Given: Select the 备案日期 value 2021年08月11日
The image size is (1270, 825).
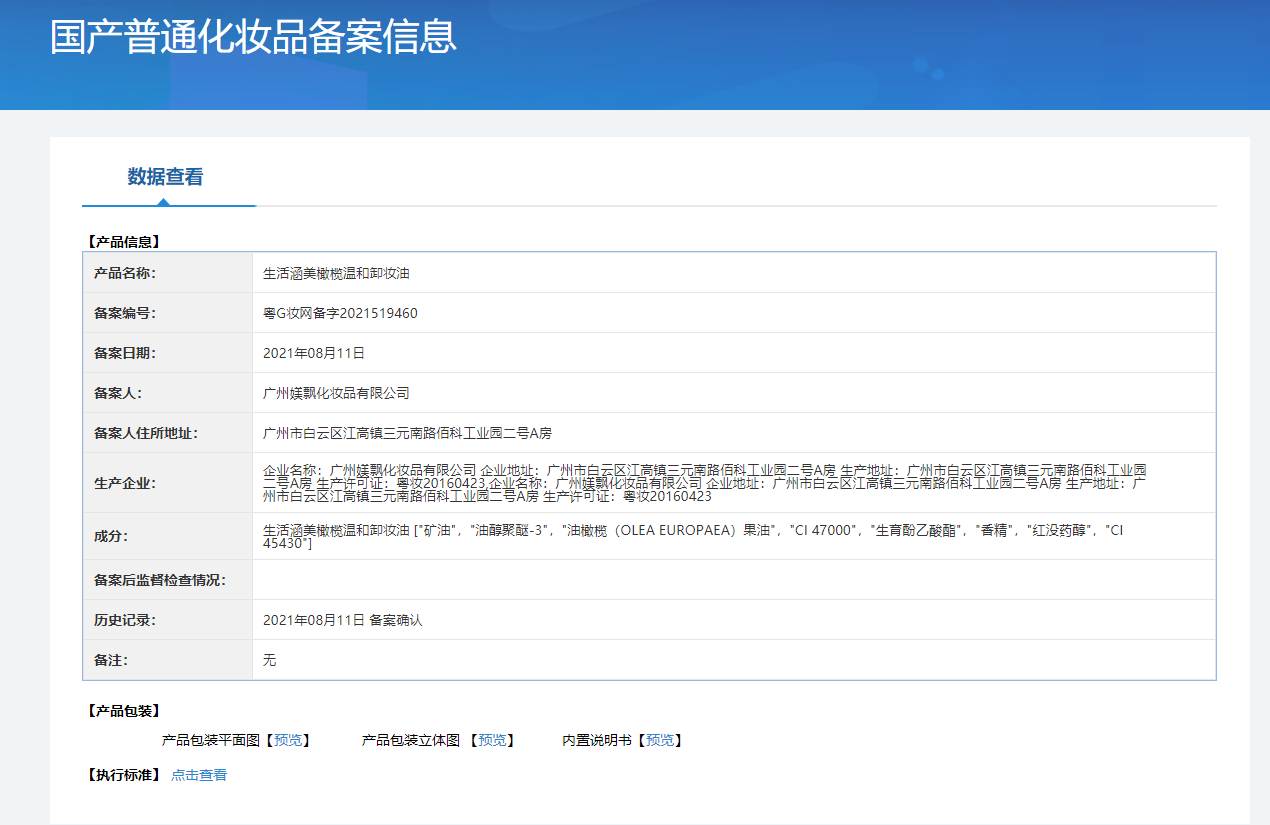Looking at the screenshot, I should [314, 353].
